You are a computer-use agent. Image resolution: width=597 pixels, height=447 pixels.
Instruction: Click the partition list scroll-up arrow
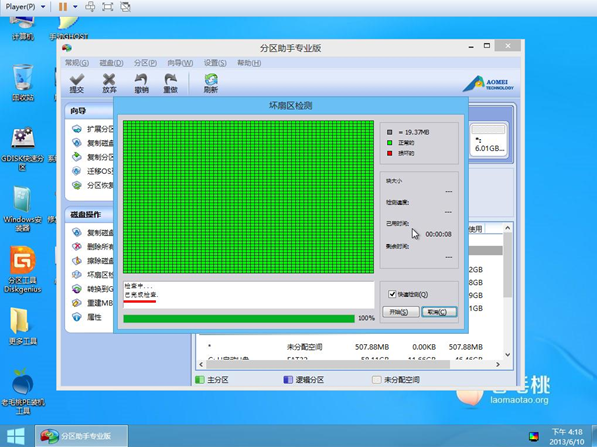(508, 228)
